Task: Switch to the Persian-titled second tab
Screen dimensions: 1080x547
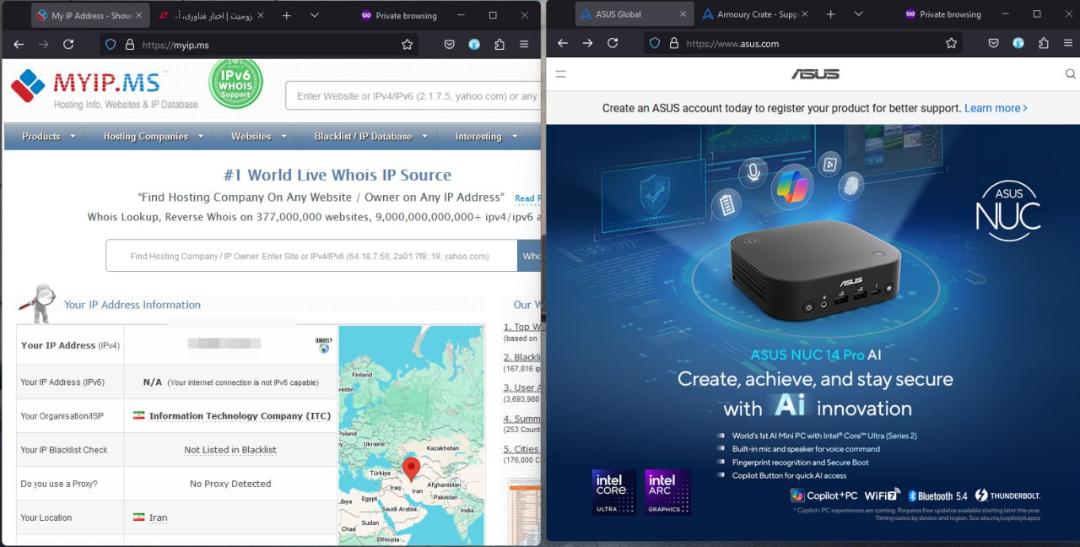Action: pos(210,15)
